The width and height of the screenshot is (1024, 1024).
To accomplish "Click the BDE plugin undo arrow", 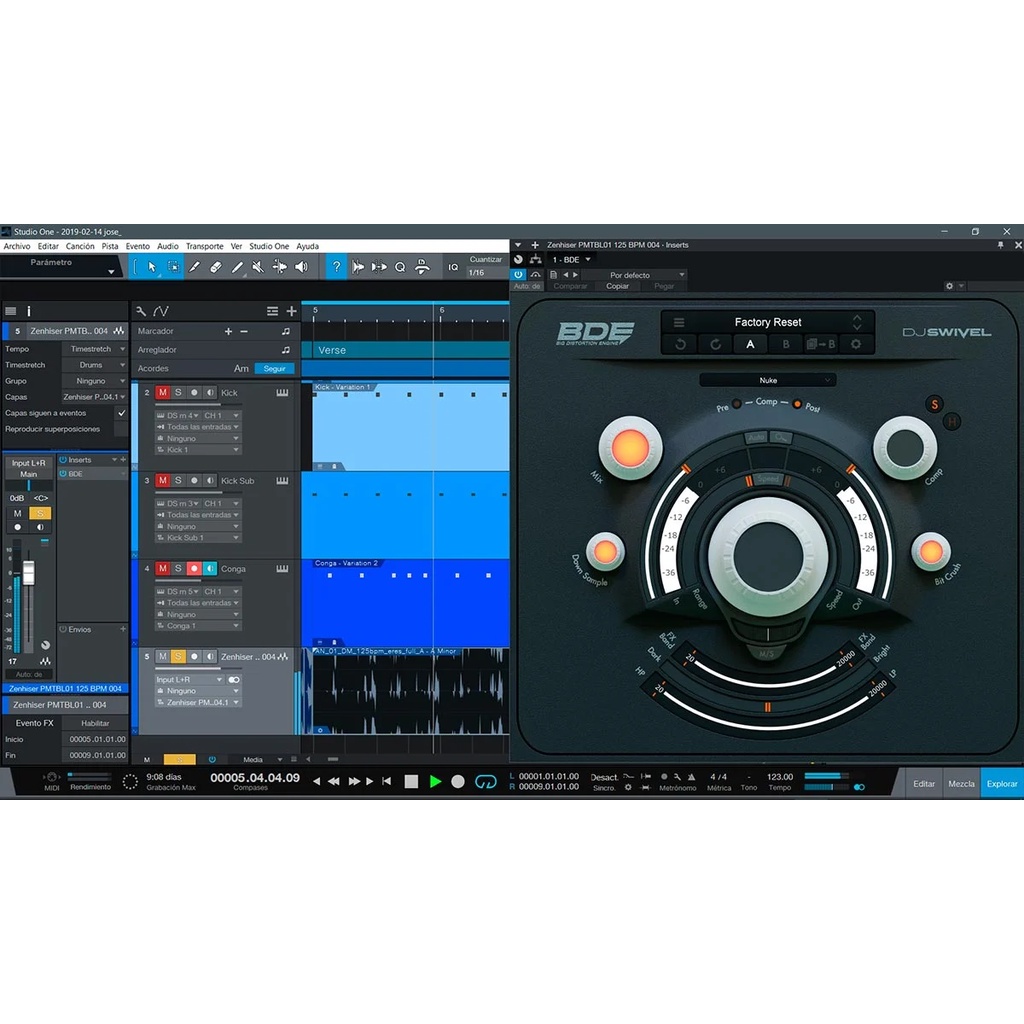I will point(680,344).
